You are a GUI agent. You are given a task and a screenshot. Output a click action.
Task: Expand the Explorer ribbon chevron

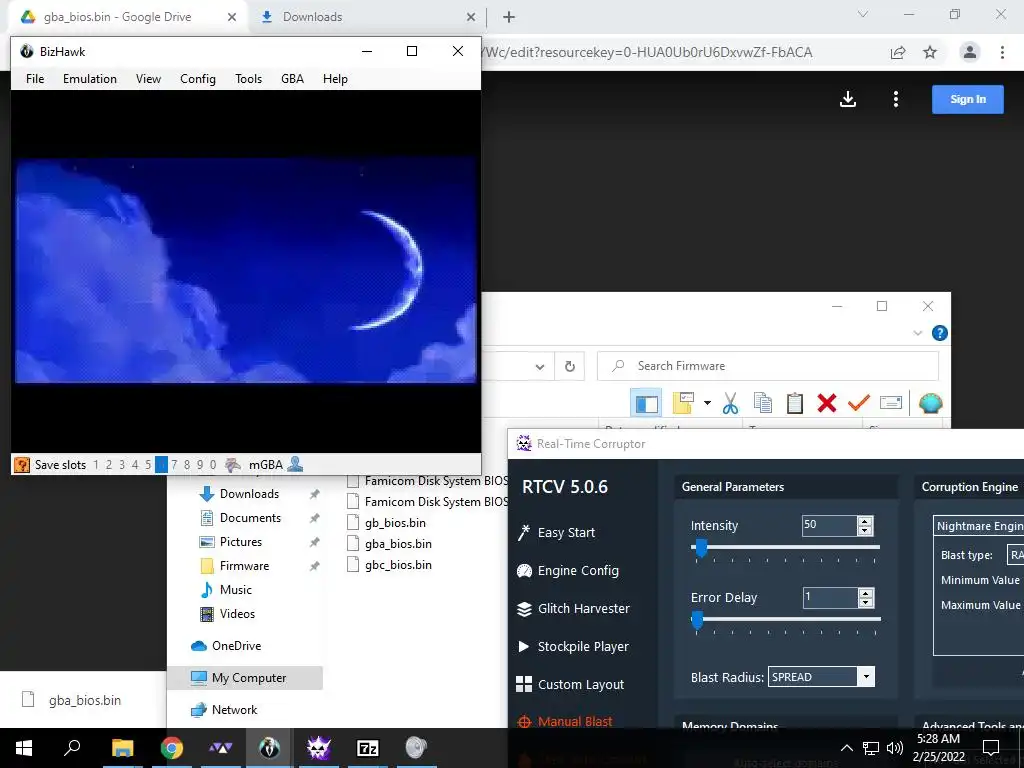pos(918,333)
